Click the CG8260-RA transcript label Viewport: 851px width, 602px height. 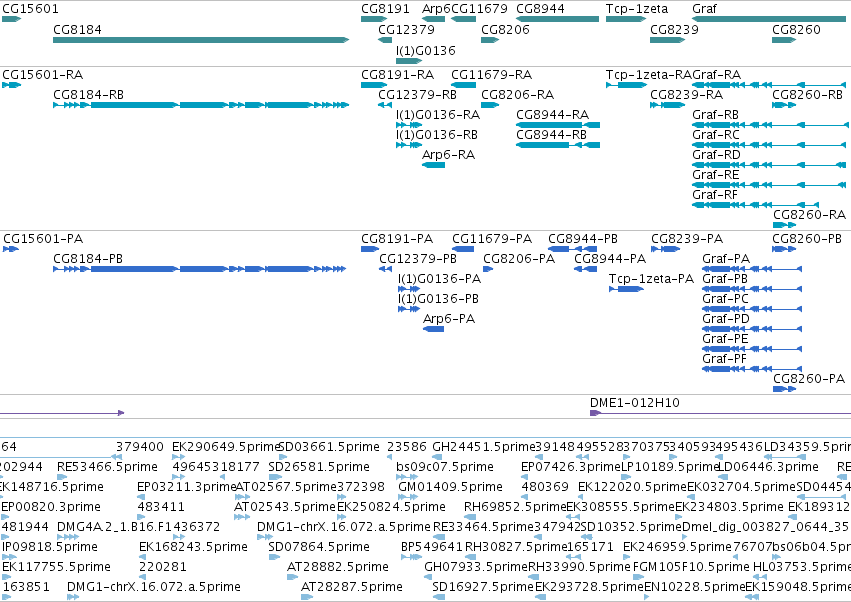pyautogui.click(x=809, y=214)
